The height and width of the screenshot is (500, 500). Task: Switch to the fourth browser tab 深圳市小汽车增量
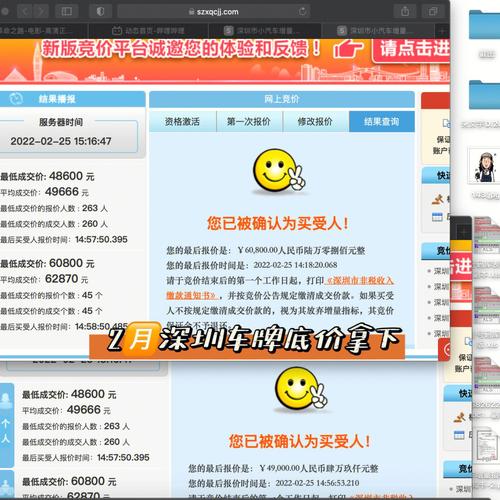coord(377,31)
